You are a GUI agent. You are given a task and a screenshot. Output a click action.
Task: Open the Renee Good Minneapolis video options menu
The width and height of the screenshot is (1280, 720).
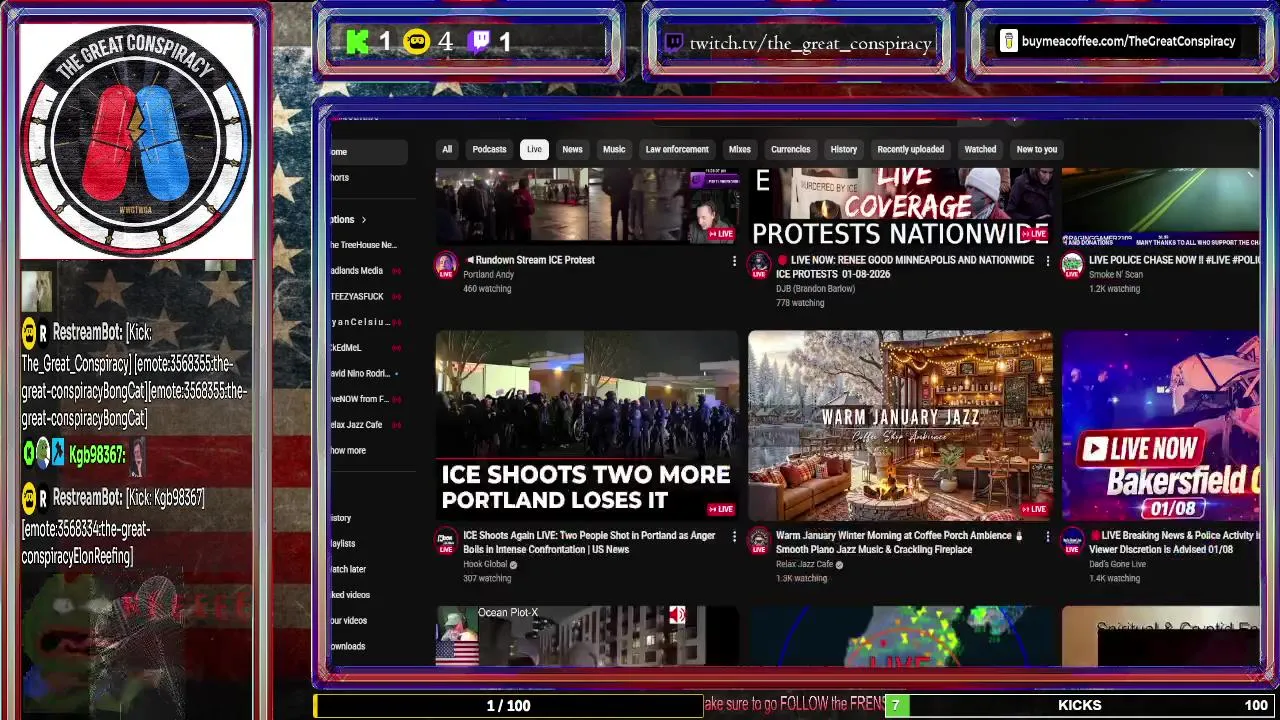coord(1047,261)
